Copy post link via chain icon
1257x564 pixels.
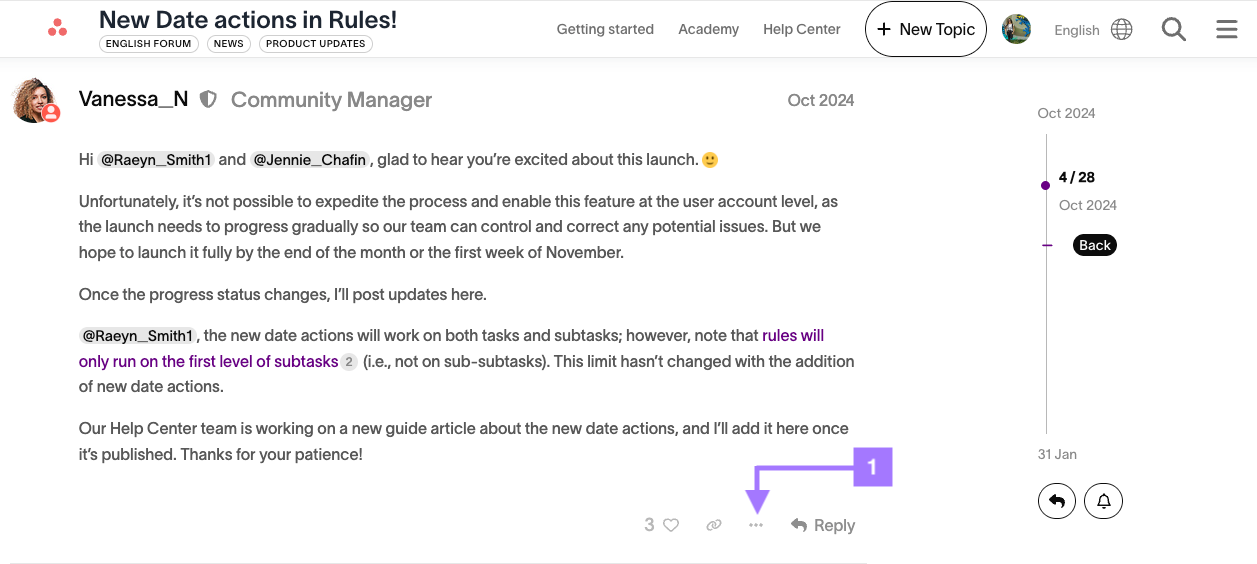tap(714, 525)
